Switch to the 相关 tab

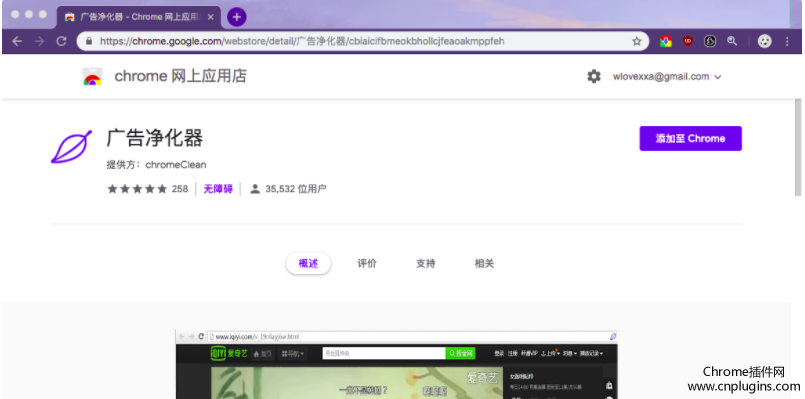click(484, 263)
